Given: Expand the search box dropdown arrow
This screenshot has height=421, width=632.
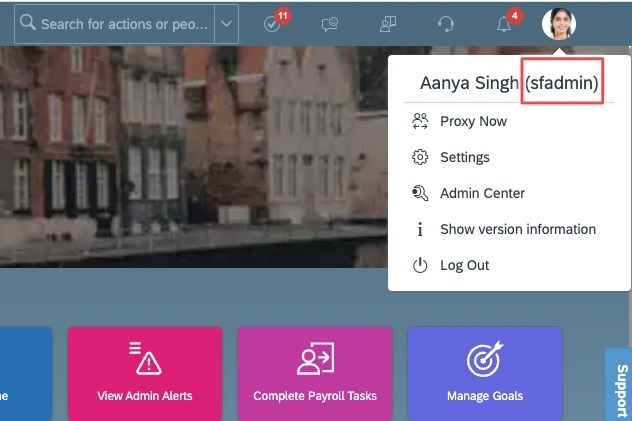Looking at the screenshot, I should point(227,24).
